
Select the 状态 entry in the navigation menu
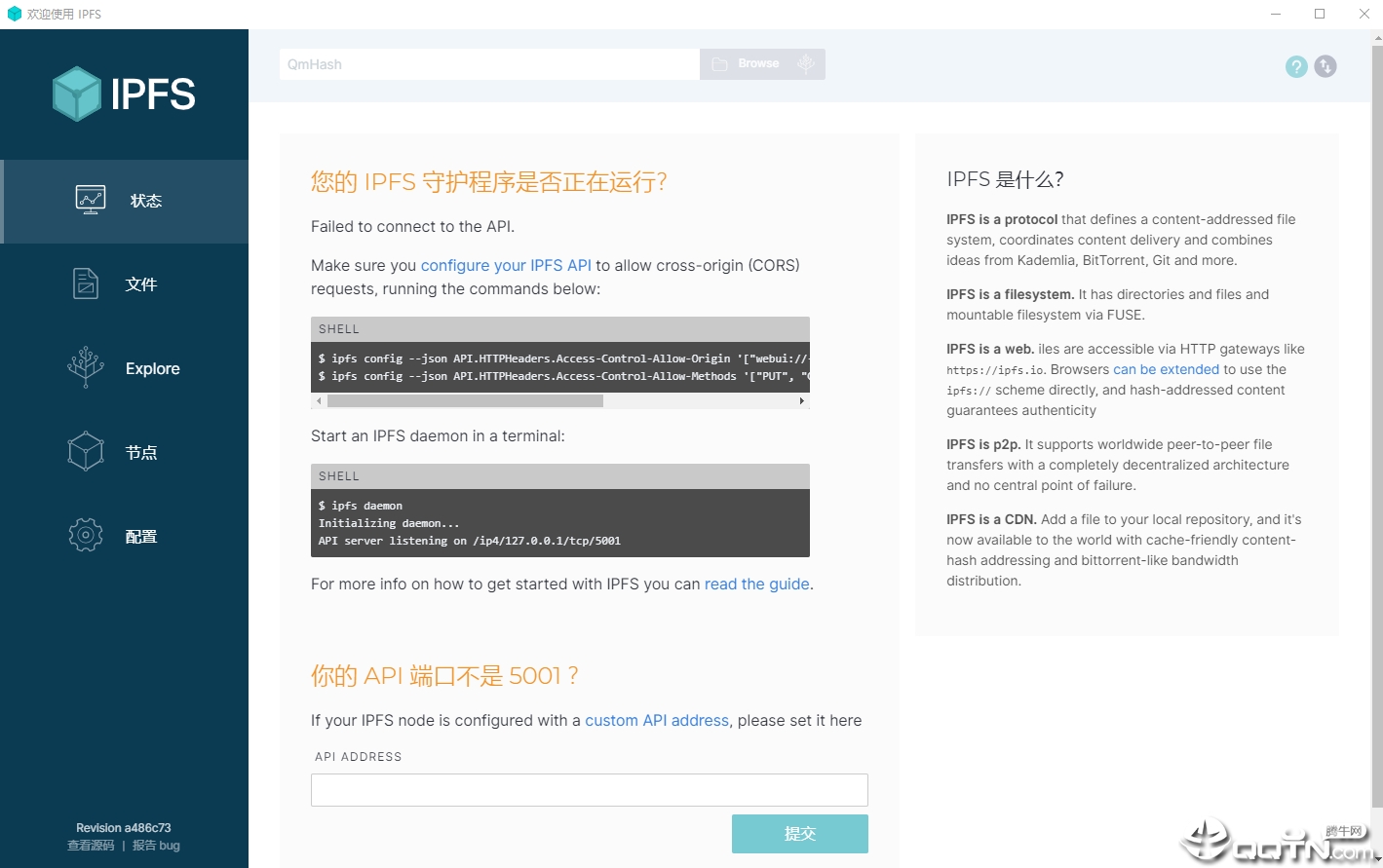tap(145, 201)
